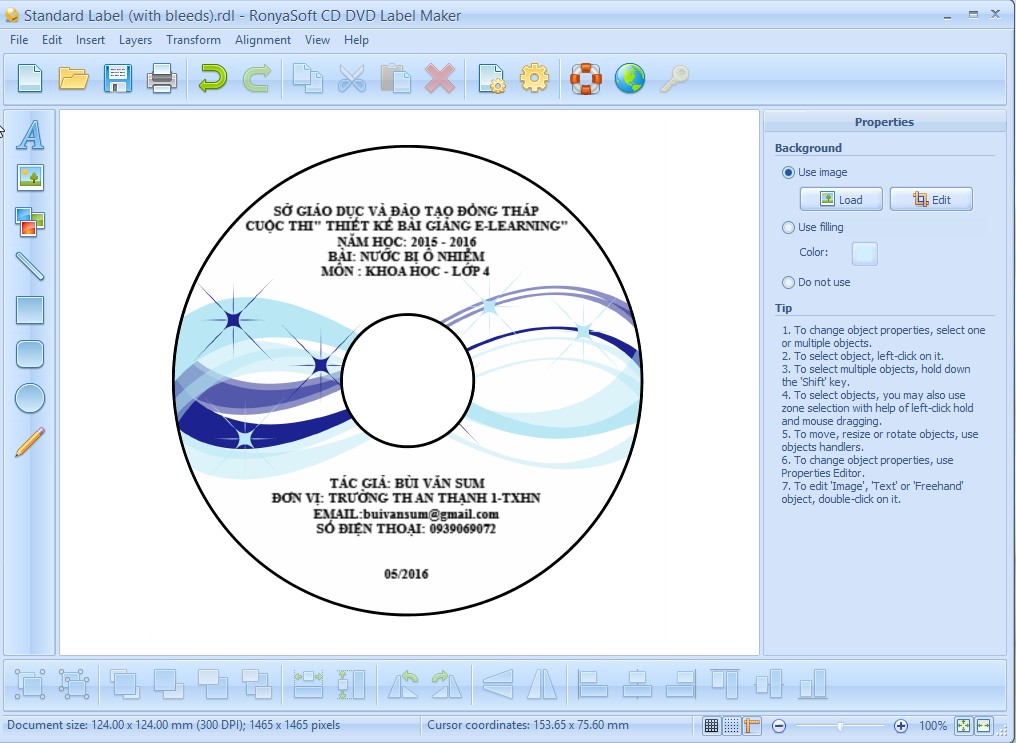Select the Ellipse drawing tool
Image resolution: width=1016 pixels, height=743 pixels.
pyautogui.click(x=29, y=398)
